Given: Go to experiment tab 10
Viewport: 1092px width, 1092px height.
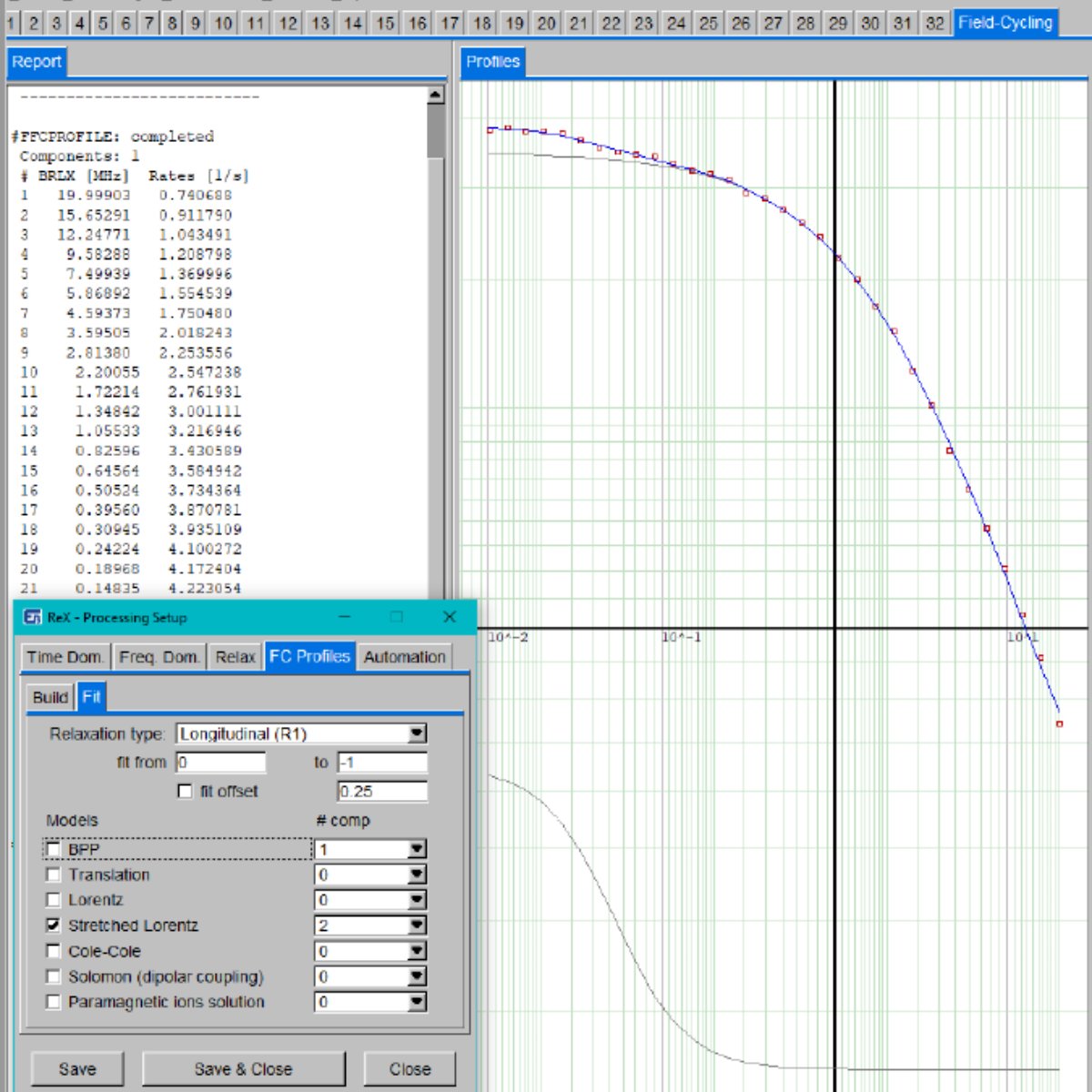Looking at the screenshot, I should (223, 23).
